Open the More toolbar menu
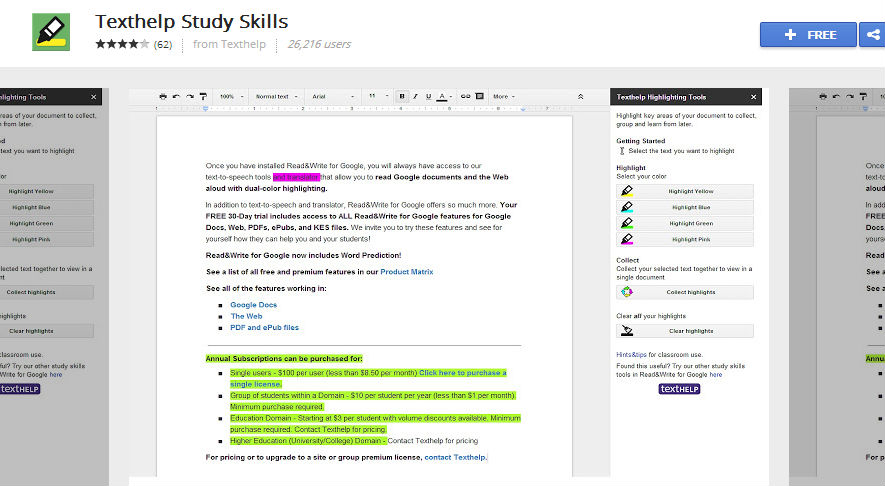Viewport: 885px width, 486px height. pyautogui.click(x=503, y=97)
